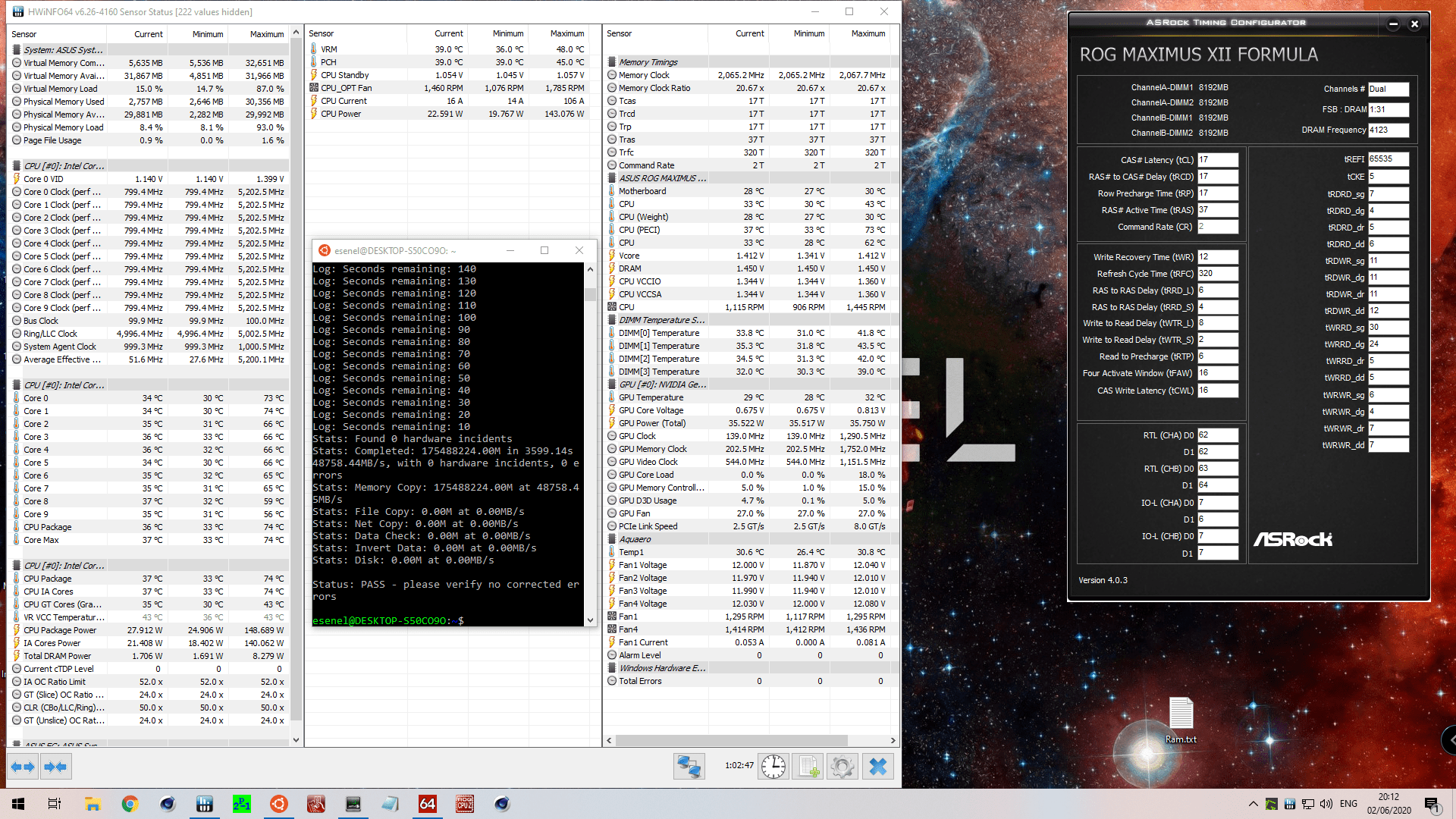Select the Vcore sensor row

click(x=751, y=256)
